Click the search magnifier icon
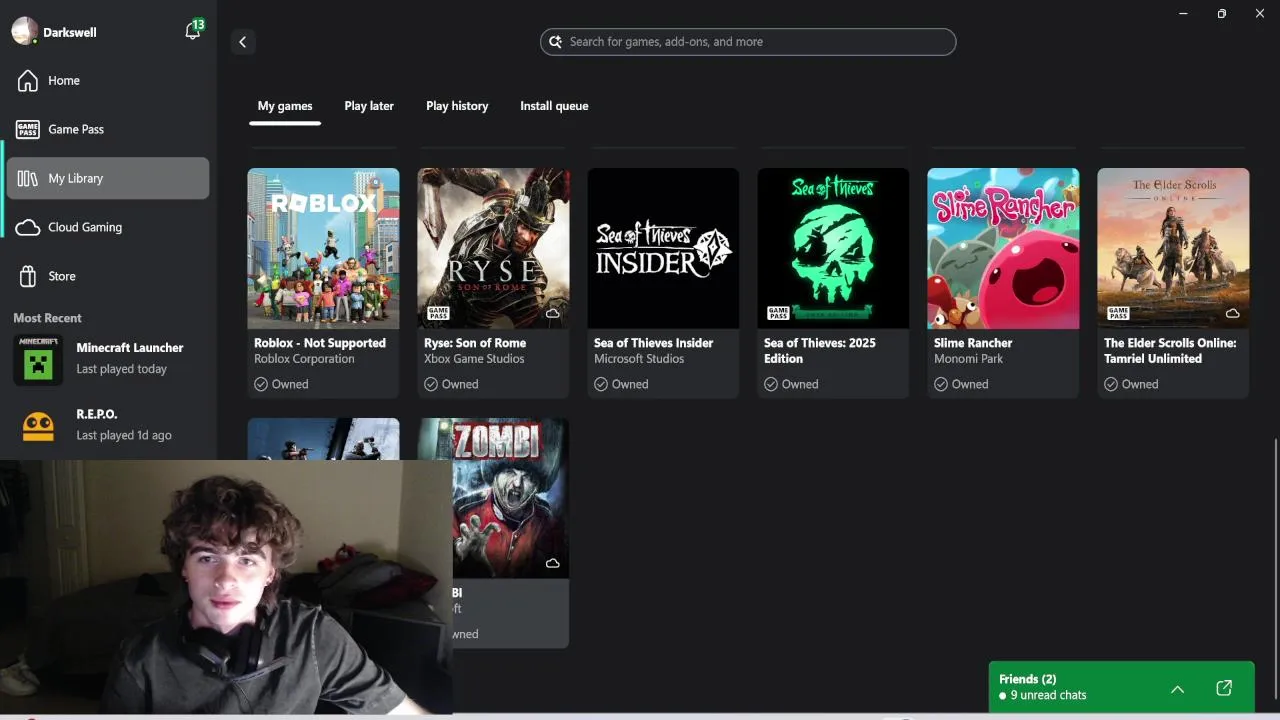1280x720 pixels. [556, 42]
